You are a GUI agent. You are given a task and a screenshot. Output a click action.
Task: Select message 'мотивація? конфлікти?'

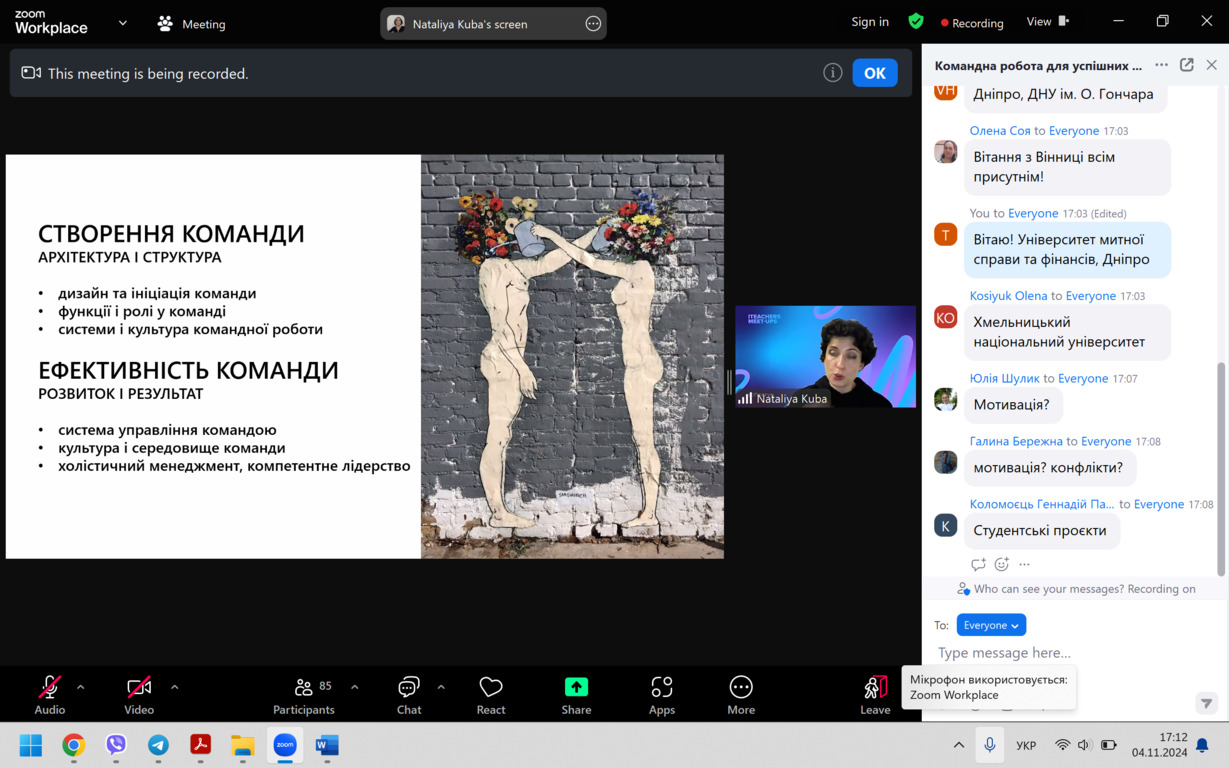1048,467
